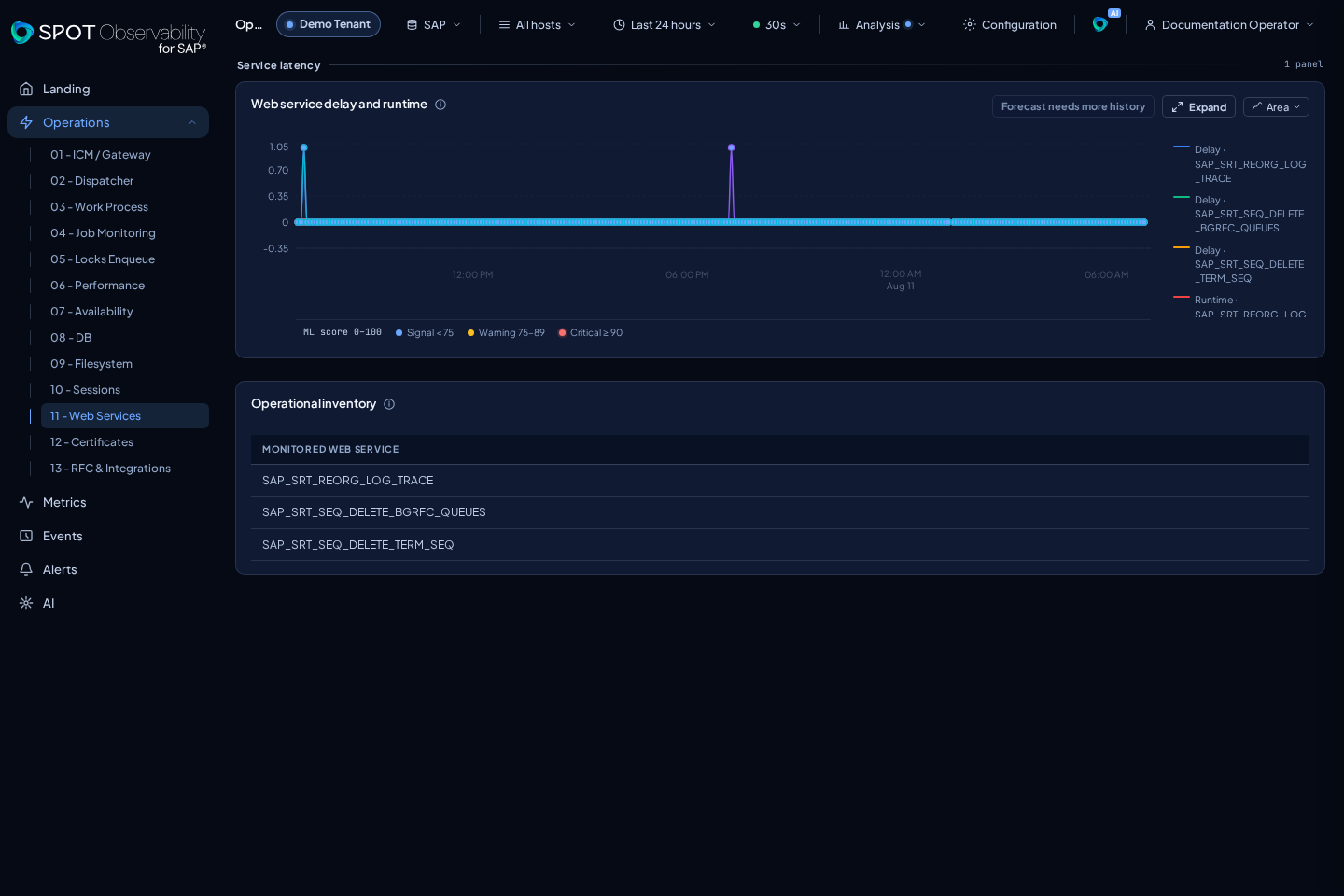Open 03 - Work Process
Viewport: 1344px width, 896px height.
click(125, 207)
